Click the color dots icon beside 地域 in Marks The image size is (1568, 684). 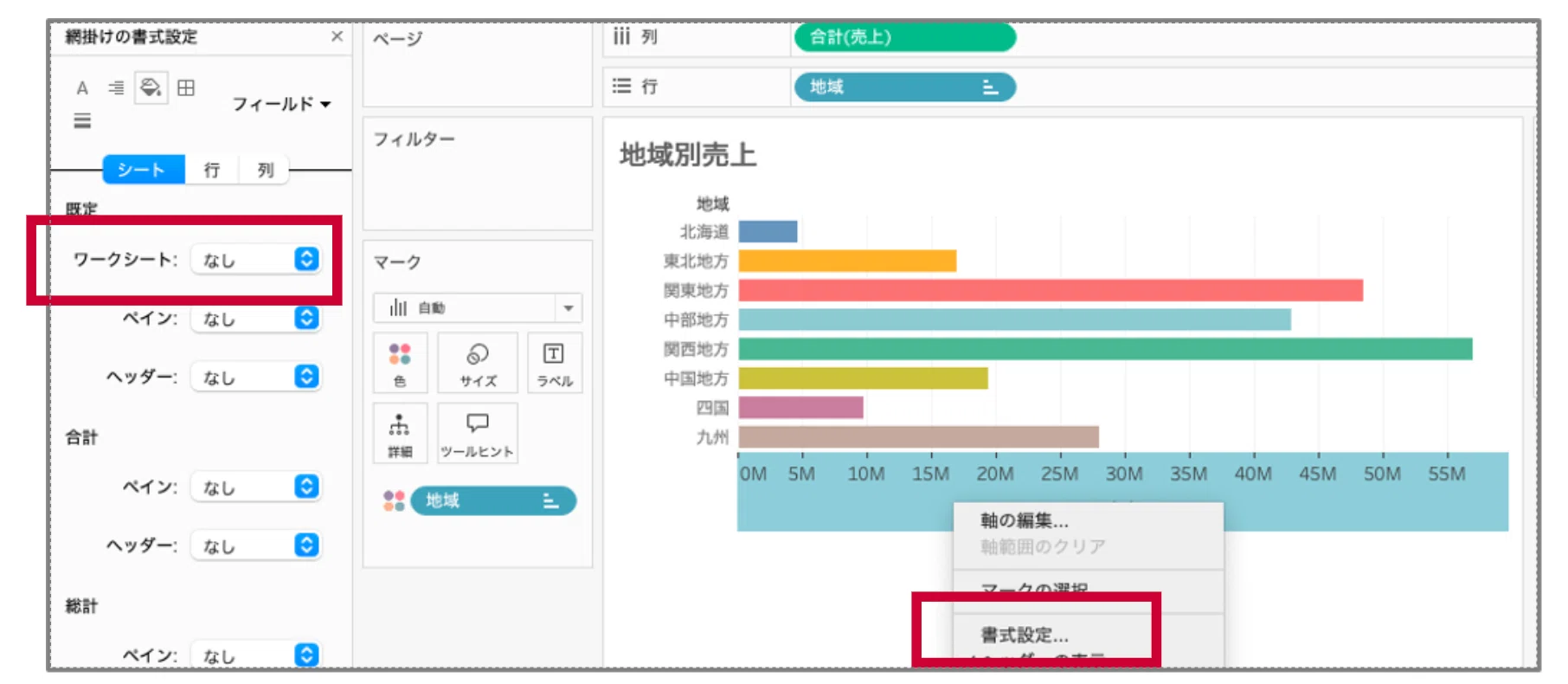click(394, 500)
